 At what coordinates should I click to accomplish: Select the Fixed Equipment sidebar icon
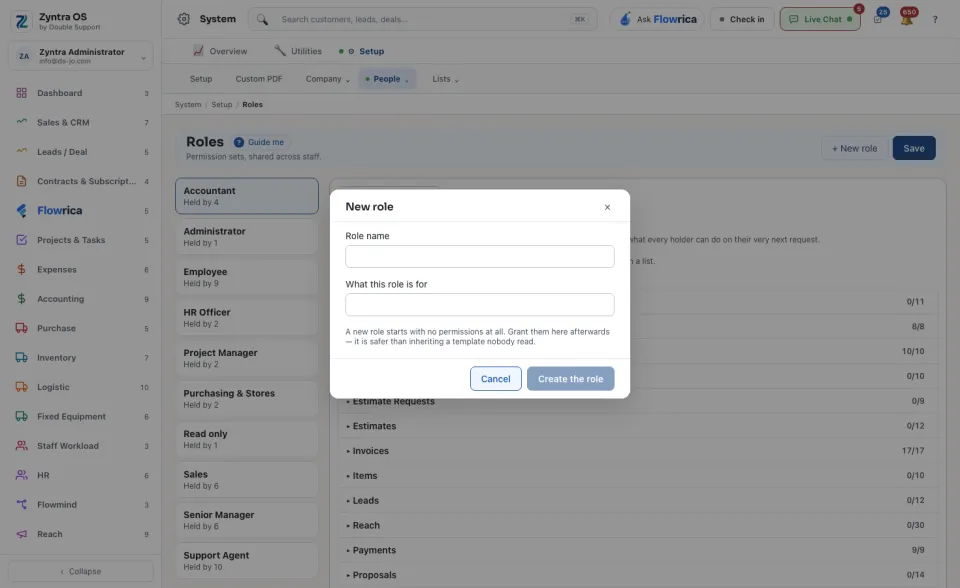tap(21, 416)
